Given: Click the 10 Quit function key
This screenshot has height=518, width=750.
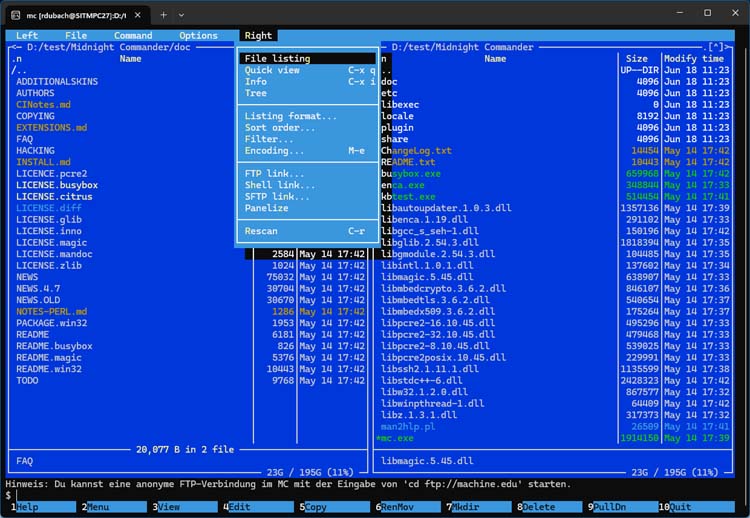Looking at the screenshot, I should coord(697,507).
